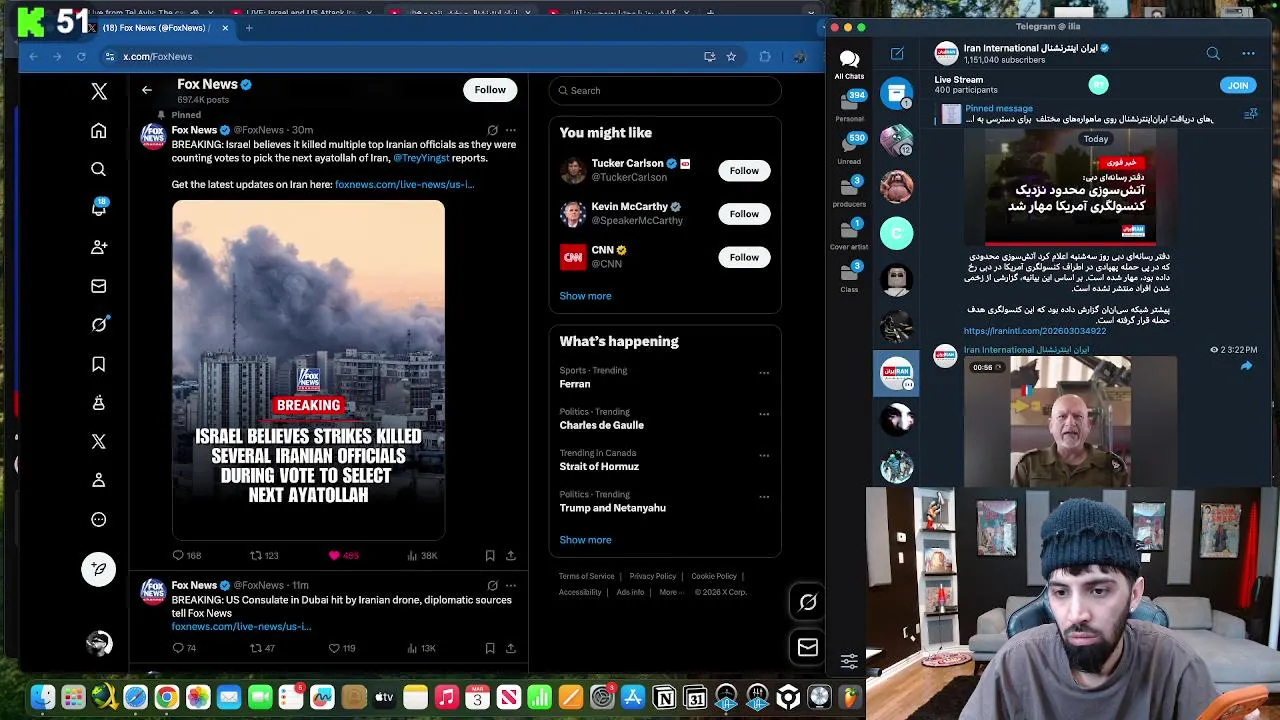1280x720 pixels.
Task: View analytics of pinned post showing 38K
Action: click(421, 555)
